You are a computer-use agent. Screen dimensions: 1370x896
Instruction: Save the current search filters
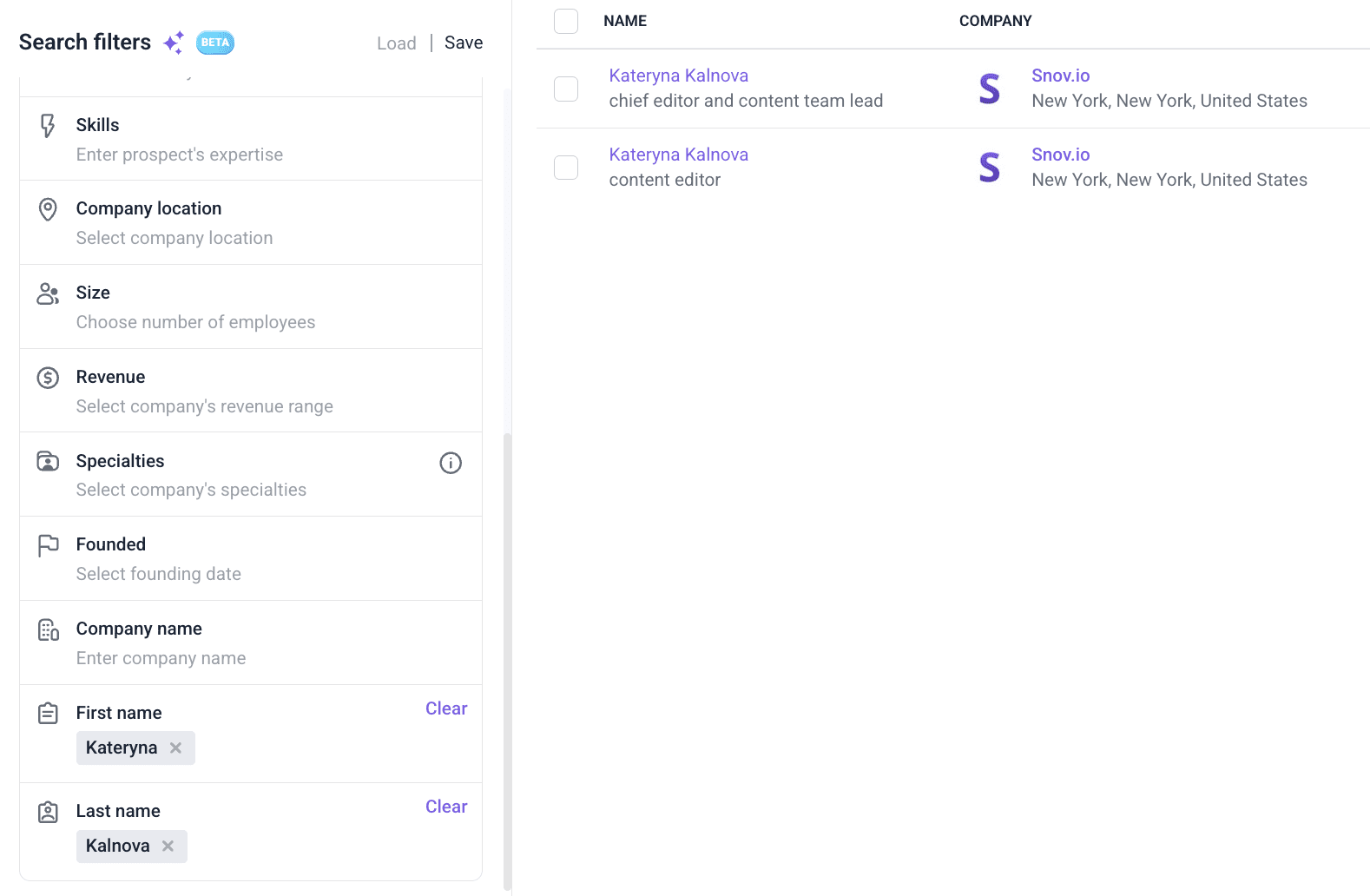pos(464,43)
